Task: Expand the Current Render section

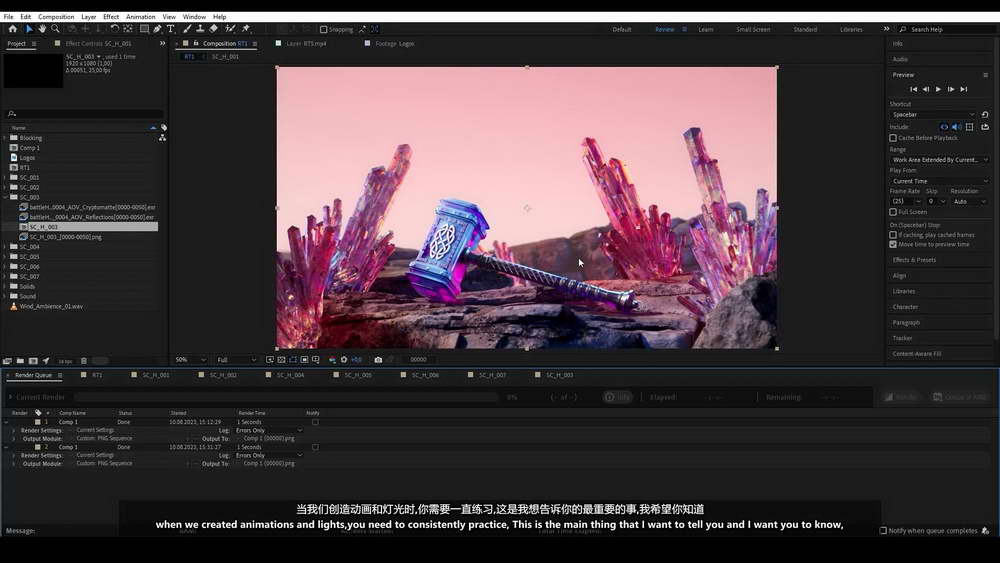Action: click(x=10, y=397)
